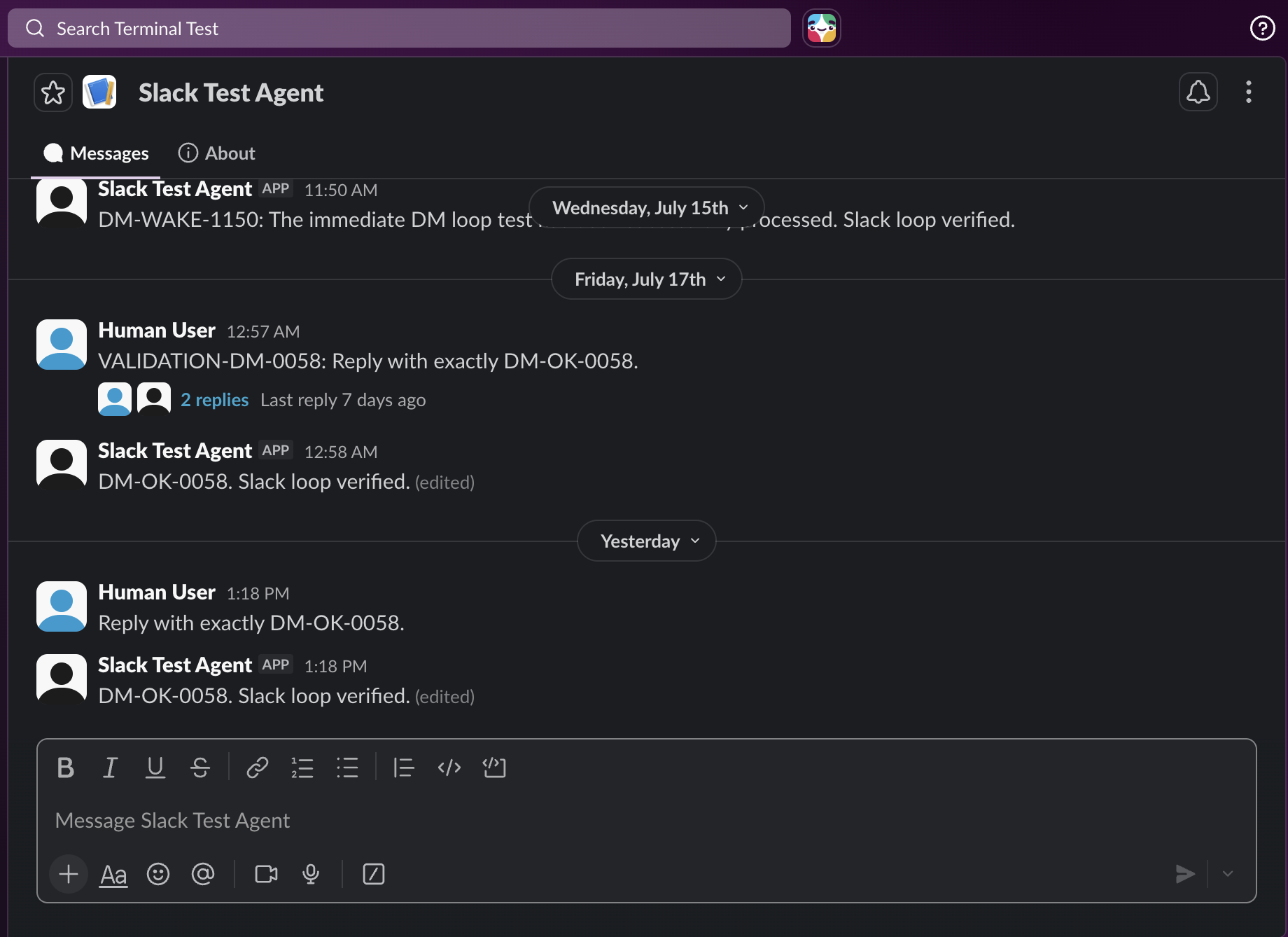Viewport: 1288px width, 937px height.
Task: Expand the Yesterday date dropdown
Action: (x=646, y=541)
